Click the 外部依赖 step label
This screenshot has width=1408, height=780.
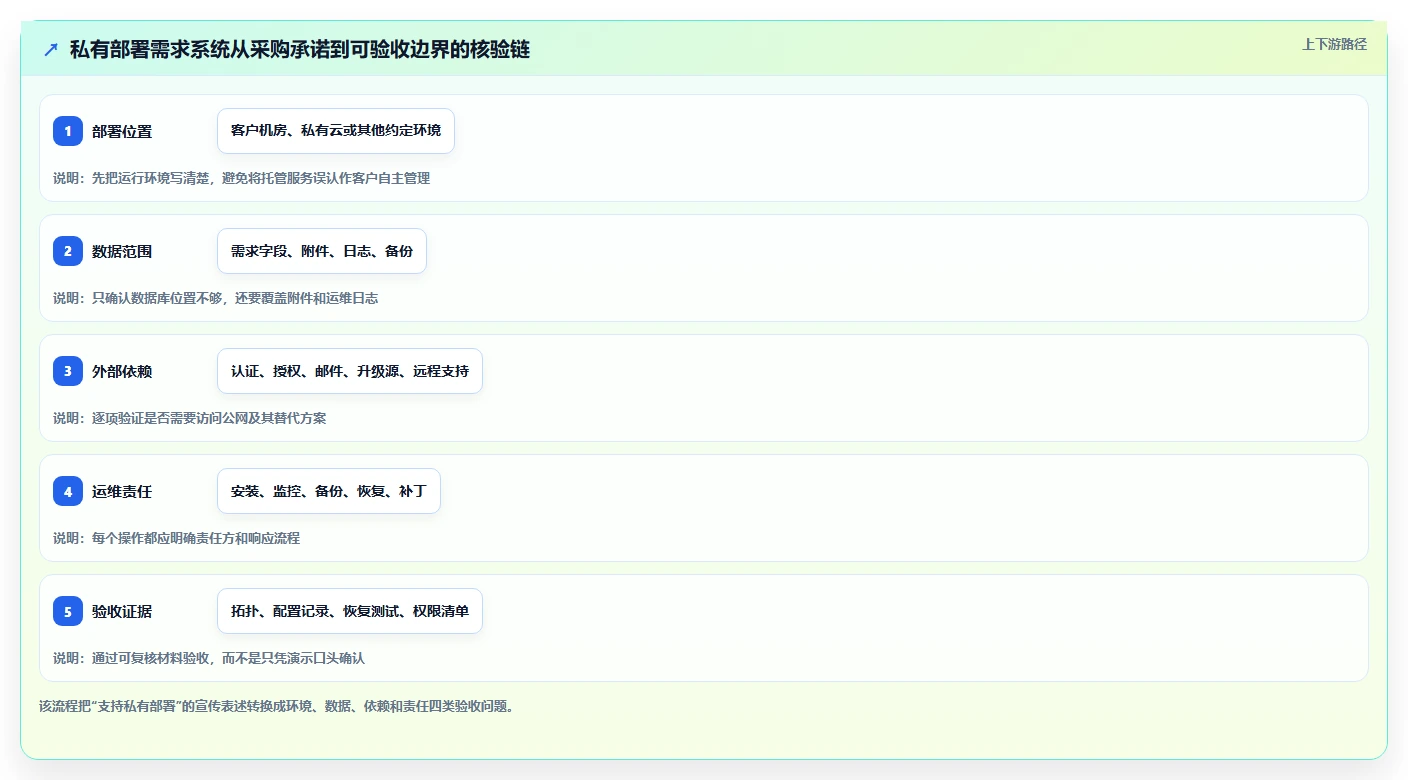(x=122, y=371)
